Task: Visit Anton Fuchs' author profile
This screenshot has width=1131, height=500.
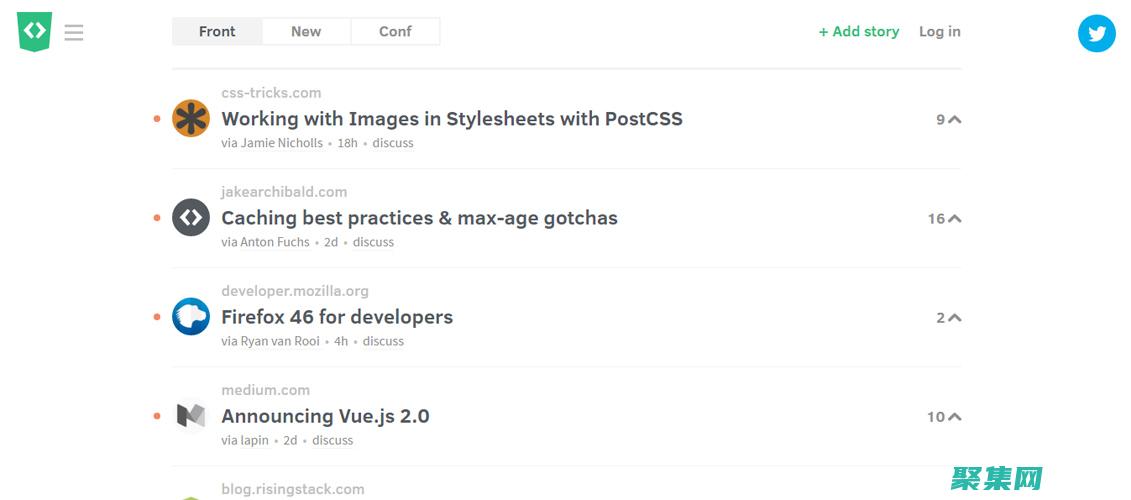Action: coord(275,242)
